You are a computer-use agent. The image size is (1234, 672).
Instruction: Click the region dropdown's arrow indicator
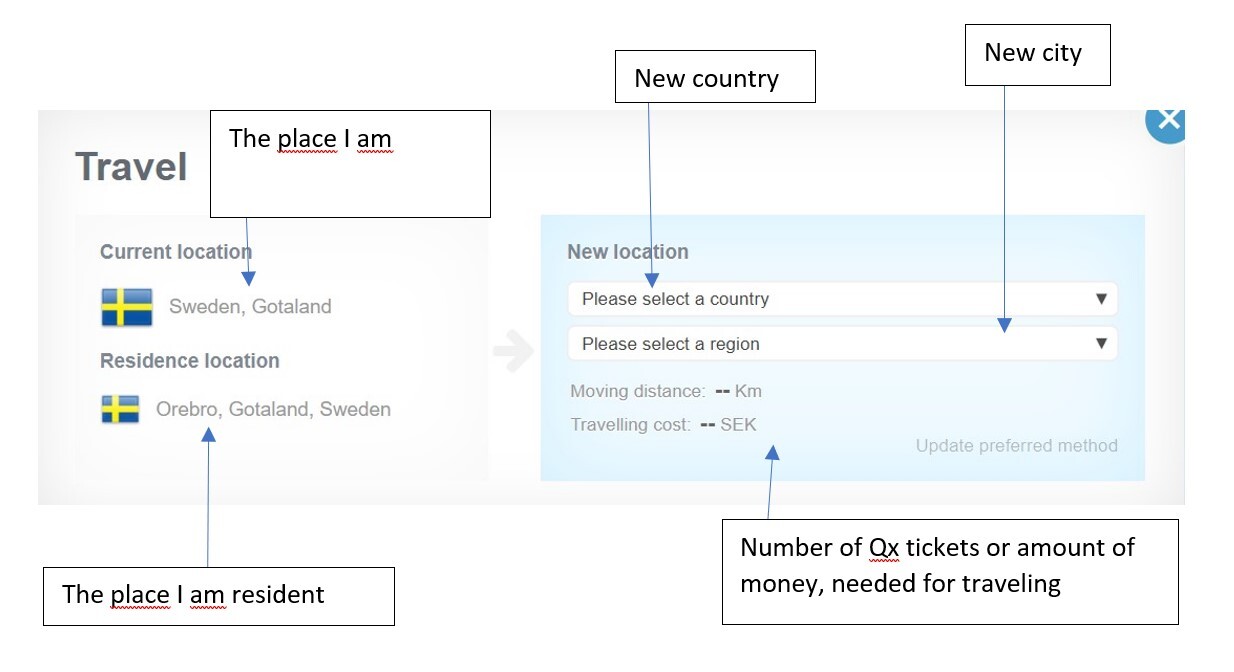click(1101, 344)
